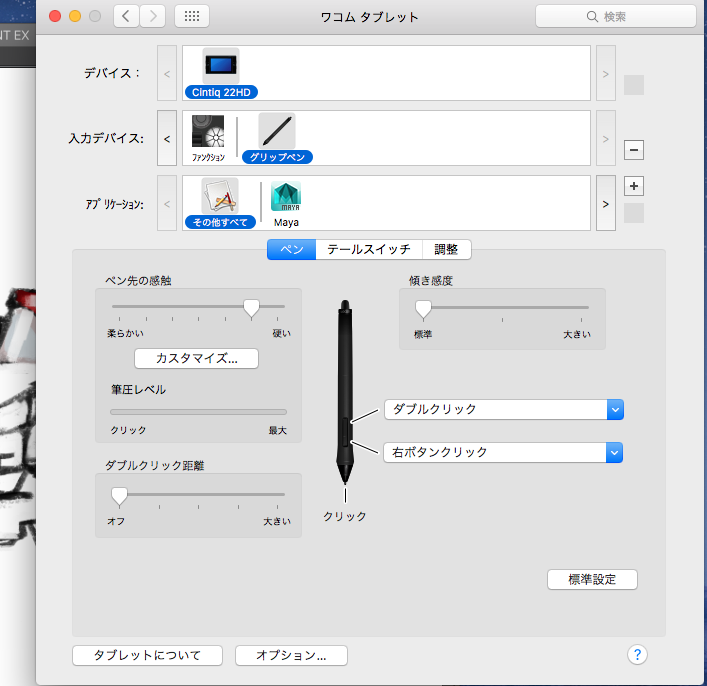Select the グリップペン pen icon
The height and width of the screenshot is (686, 707).
pyautogui.click(x=277, y=132)
